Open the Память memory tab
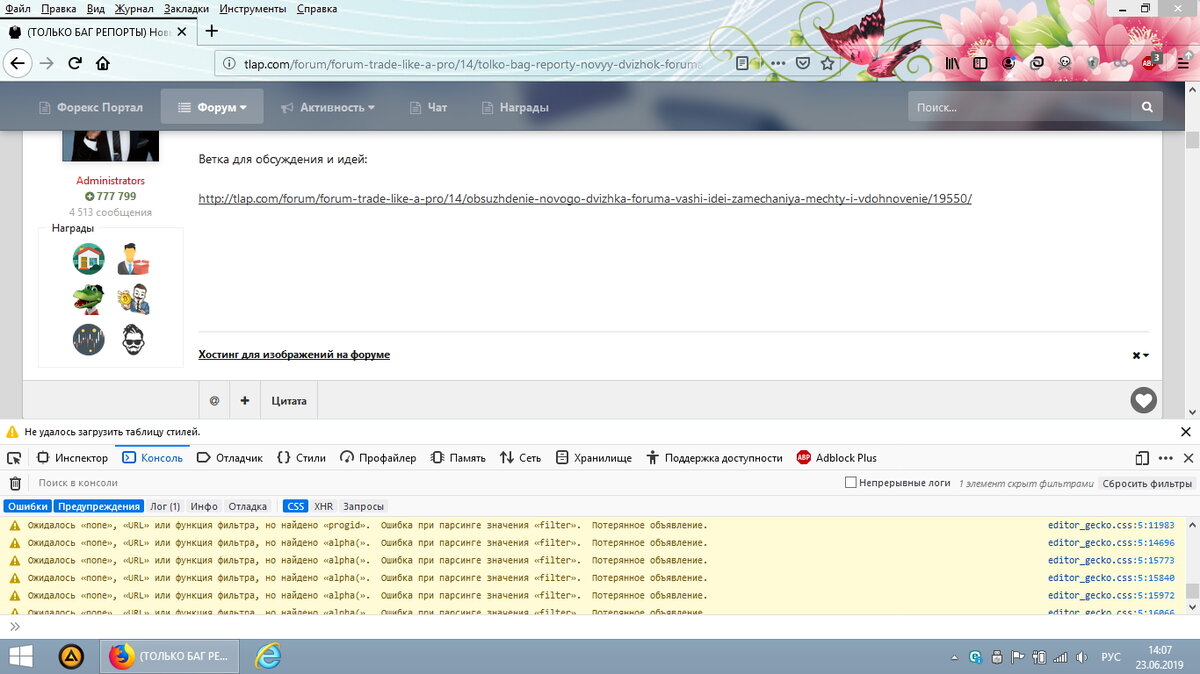1200x674 pixels. click(x=458, y=458)
